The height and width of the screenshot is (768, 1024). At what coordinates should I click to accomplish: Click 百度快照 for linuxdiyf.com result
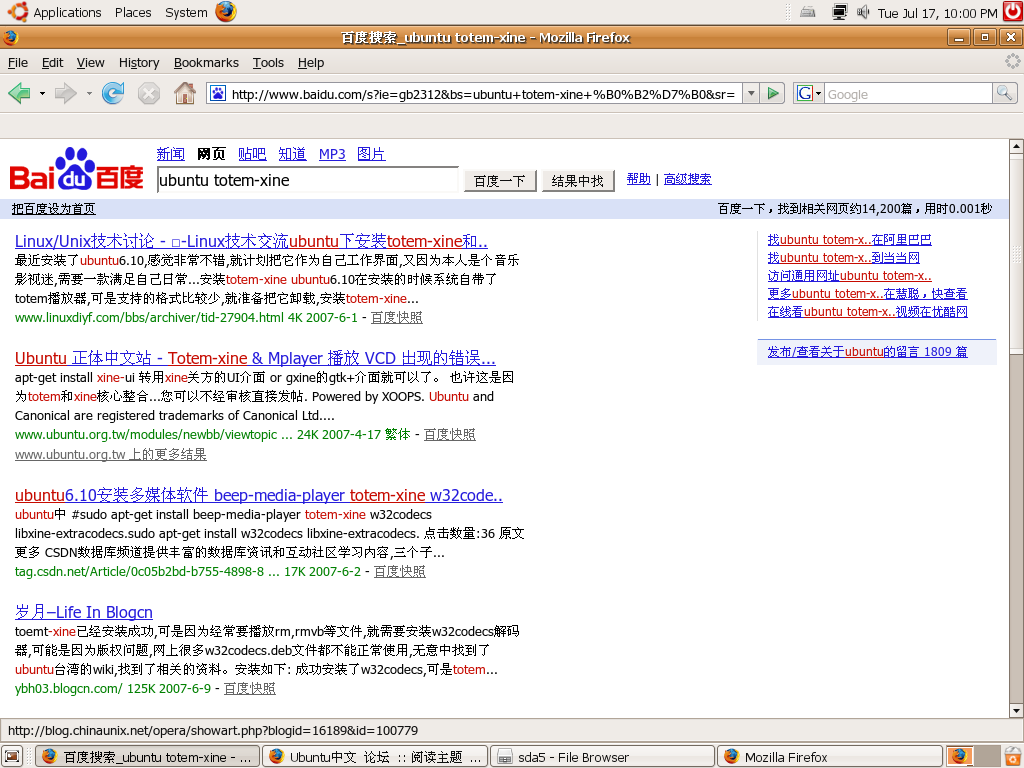pyautogui.click(x=396, y=317)
